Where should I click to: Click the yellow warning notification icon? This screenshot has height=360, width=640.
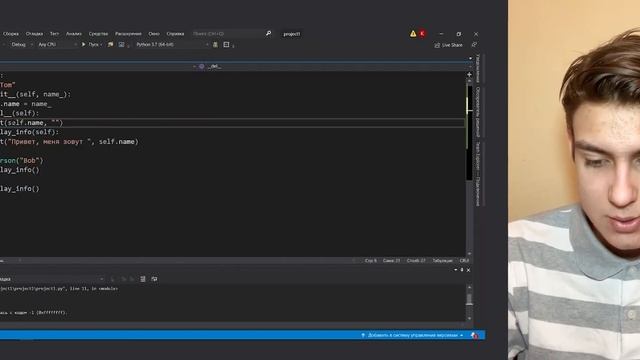(413, 34)
